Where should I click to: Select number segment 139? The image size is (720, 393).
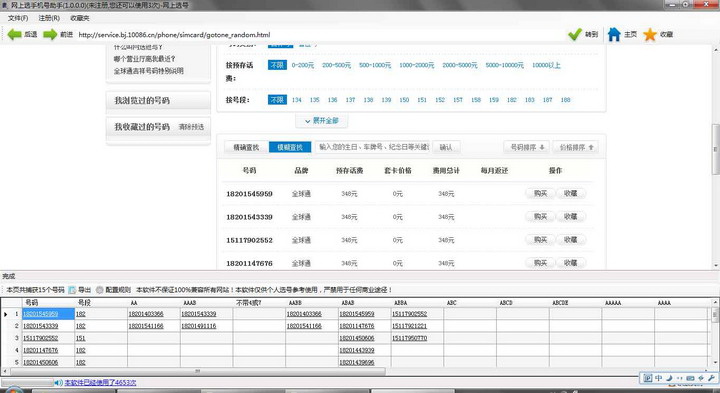(x=386, y=100)
